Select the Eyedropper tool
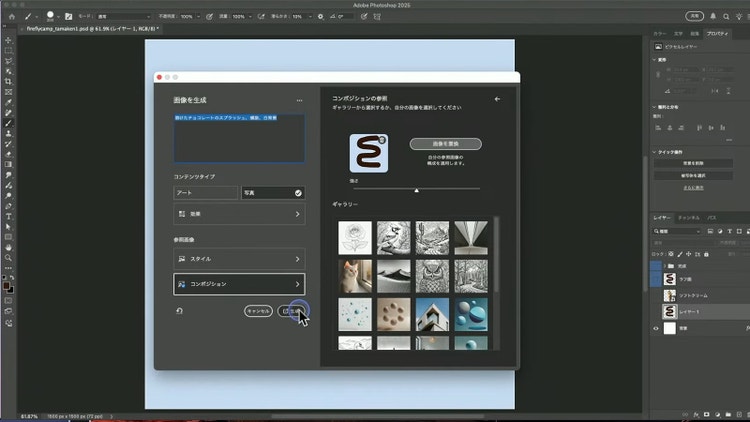 tap(8, 102)
